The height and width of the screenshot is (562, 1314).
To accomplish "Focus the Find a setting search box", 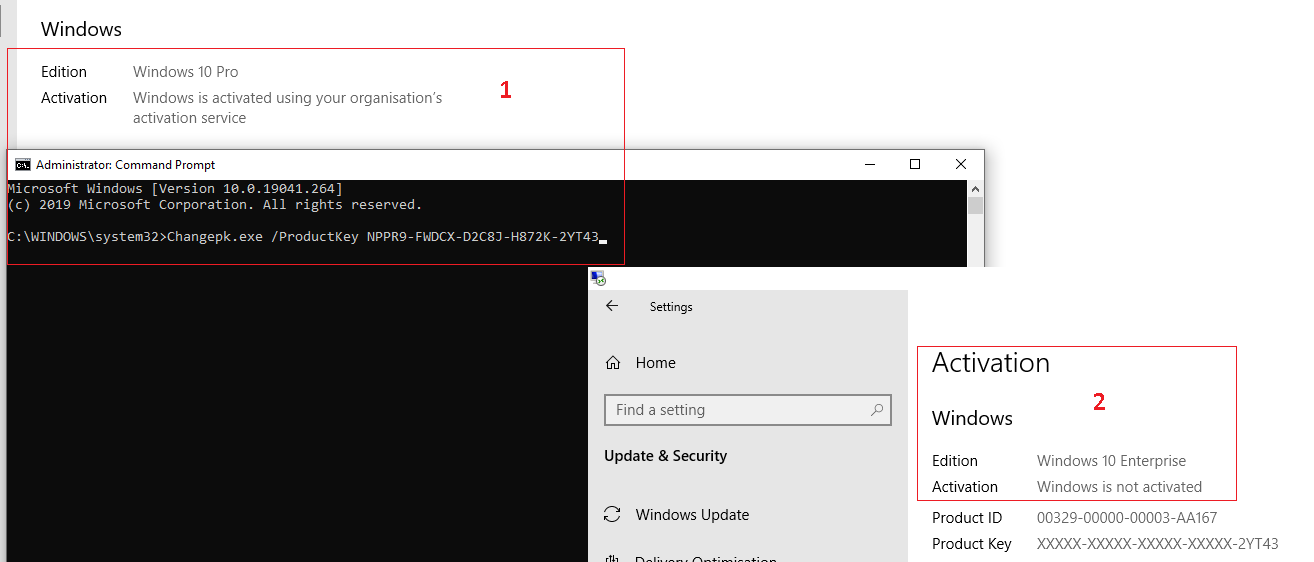I will [747, 410].
